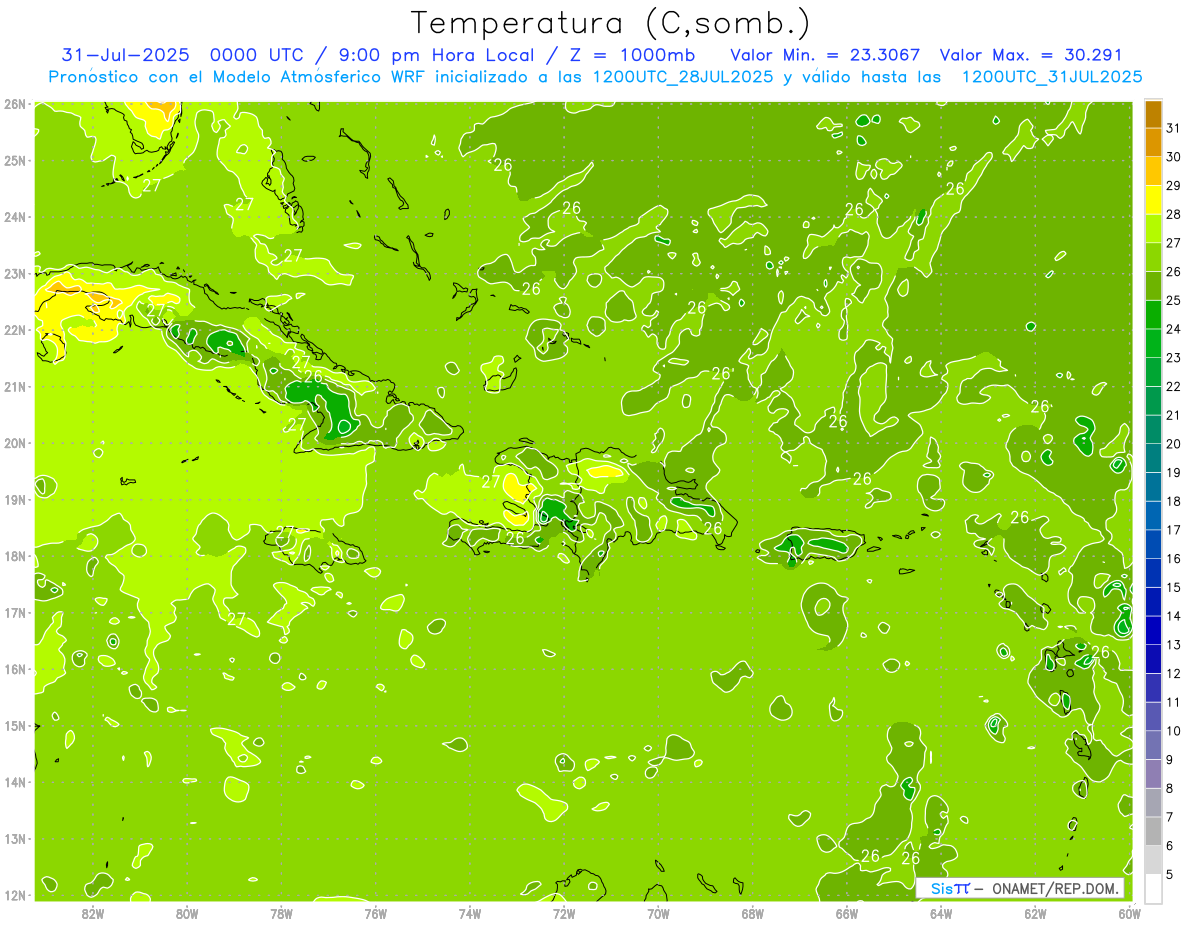Click the '78W' longitude axis label
This screenshot has width=1200, height=927.
click(281, 913)
